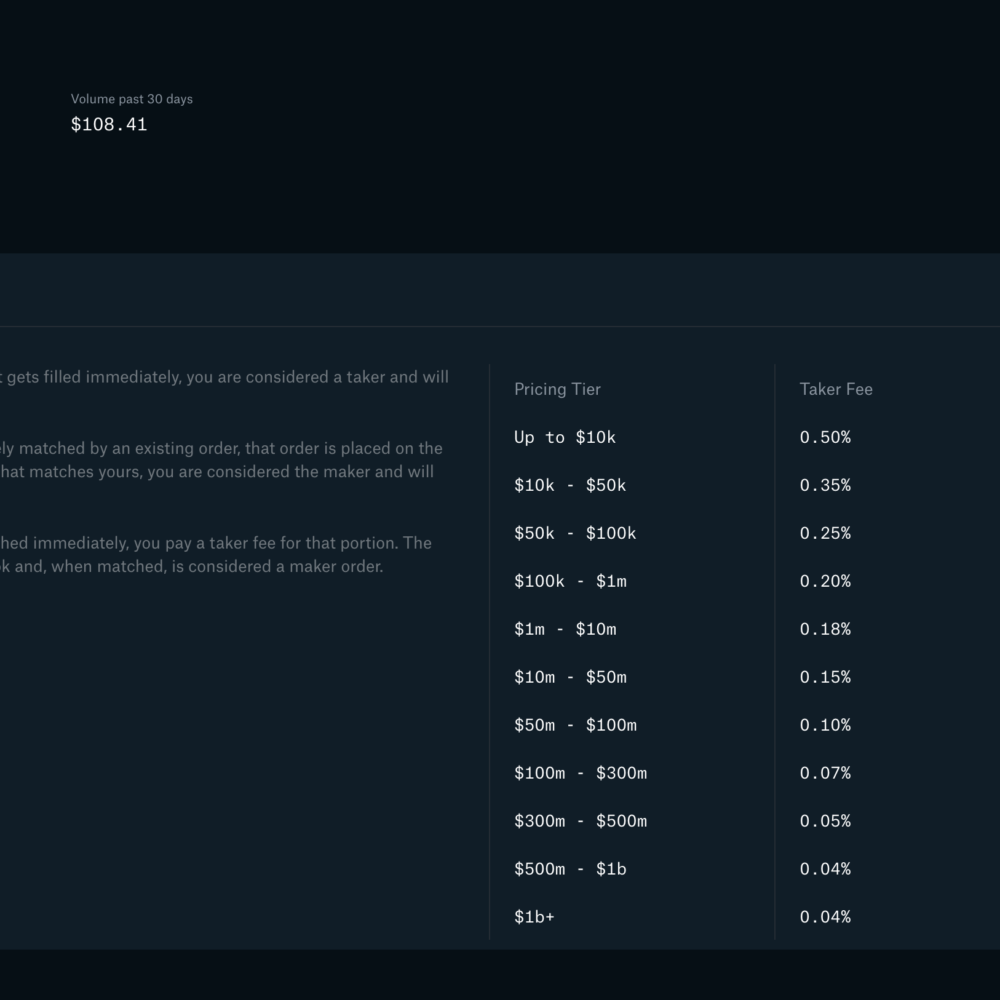The height and width of the screenshot is (1000, 1000).
Task: Click the "$100k - $1m" tier row
Action: click(x=570, y=581)
